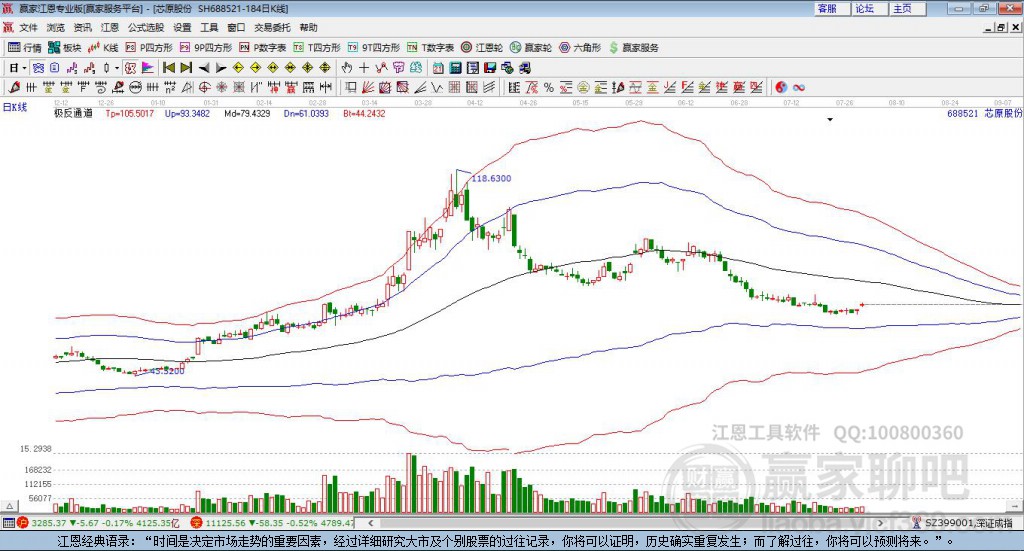Open 赢家服务 with the dollar icon
This screenshot has width=1024, height=551.
[x=633, y=48]
